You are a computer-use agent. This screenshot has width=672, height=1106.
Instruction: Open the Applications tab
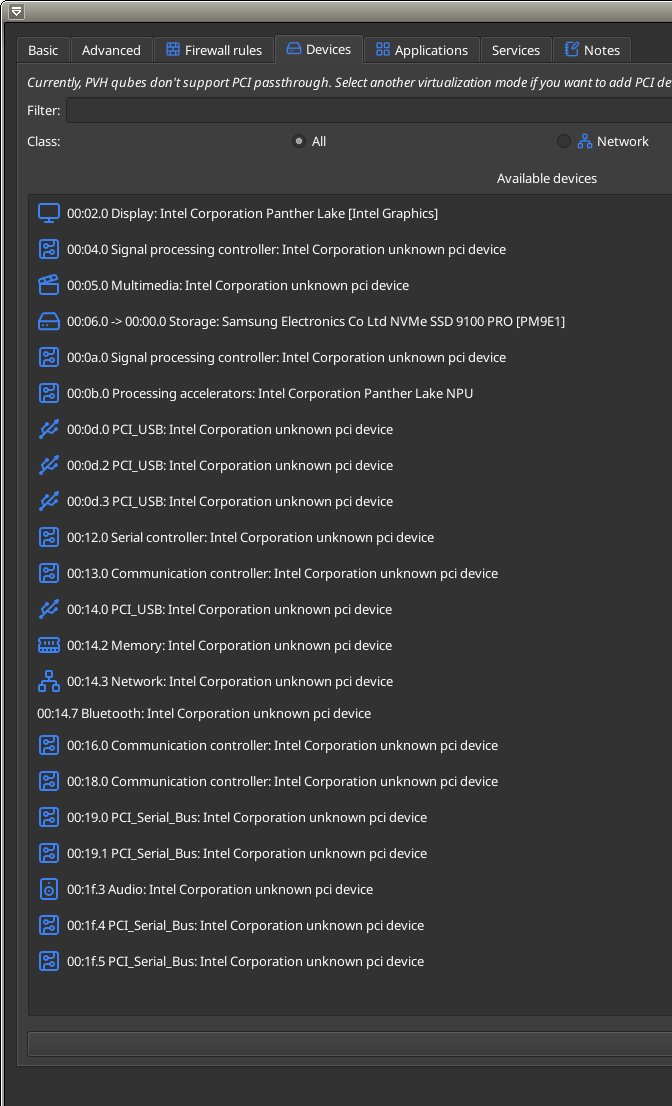[x=422, y=50]
